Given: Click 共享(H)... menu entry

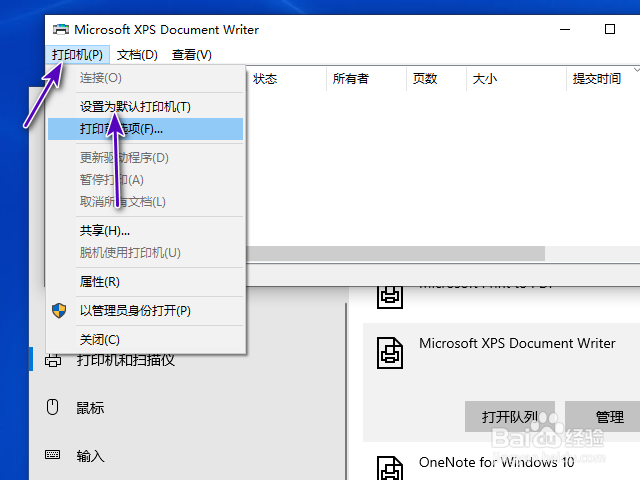Looking at the screenshot, I should [x=145, y=231].
